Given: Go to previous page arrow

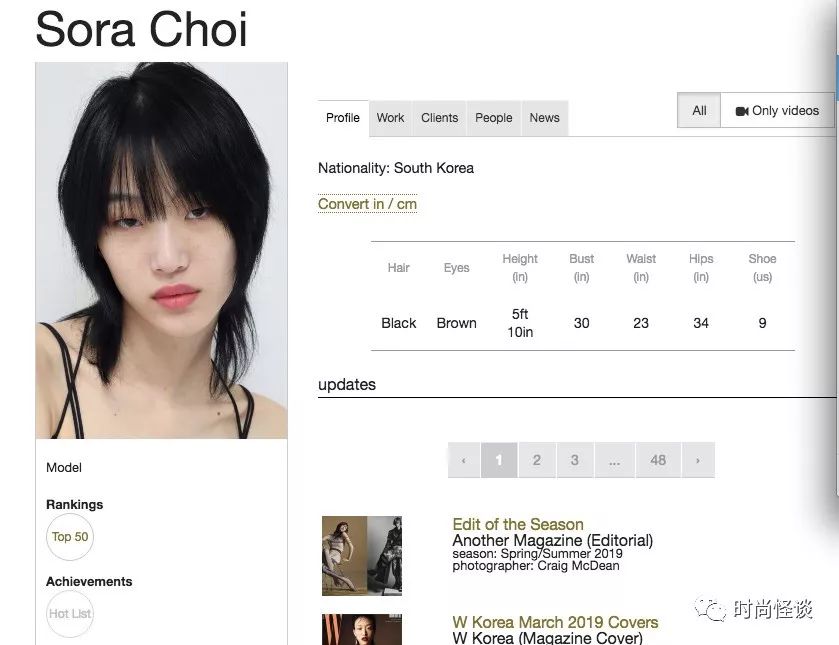Looking at the screenshot, I should (464, 460).
